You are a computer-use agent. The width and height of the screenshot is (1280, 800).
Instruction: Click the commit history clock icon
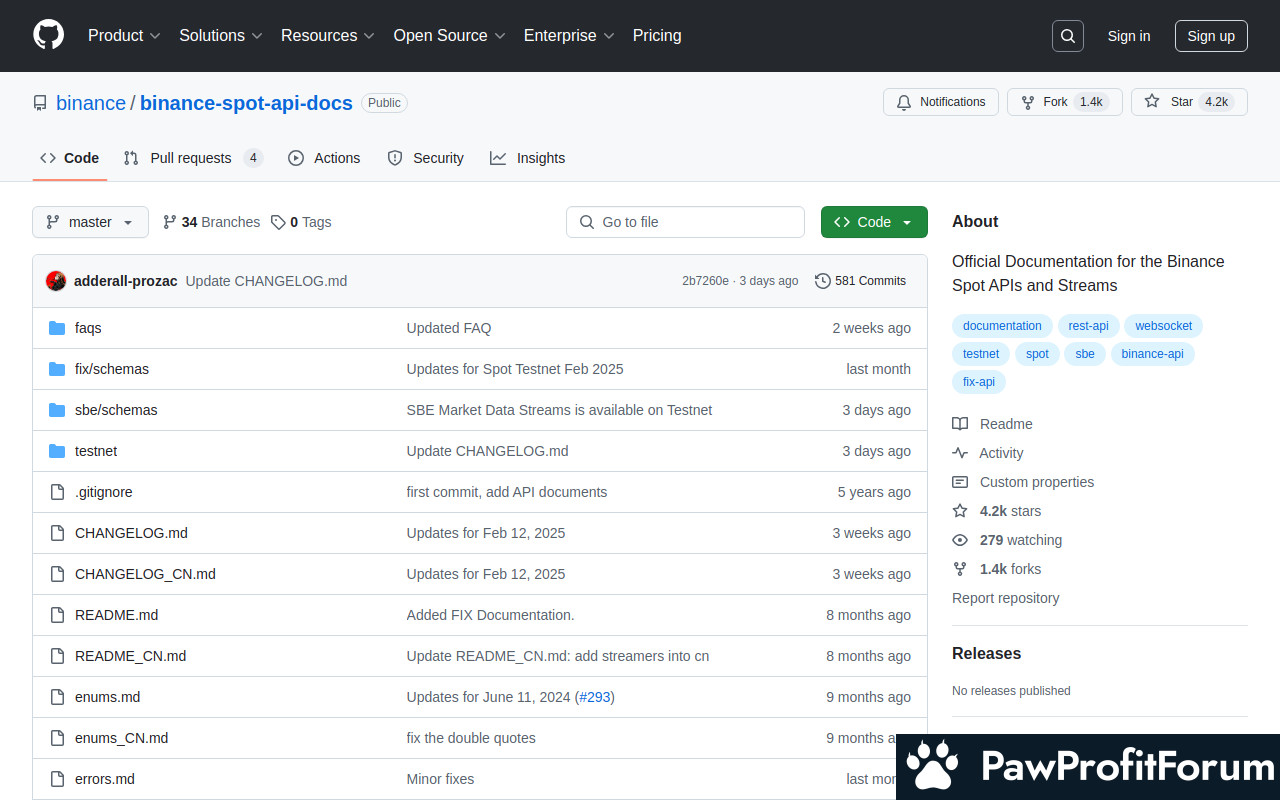click(x=823, y=281)
